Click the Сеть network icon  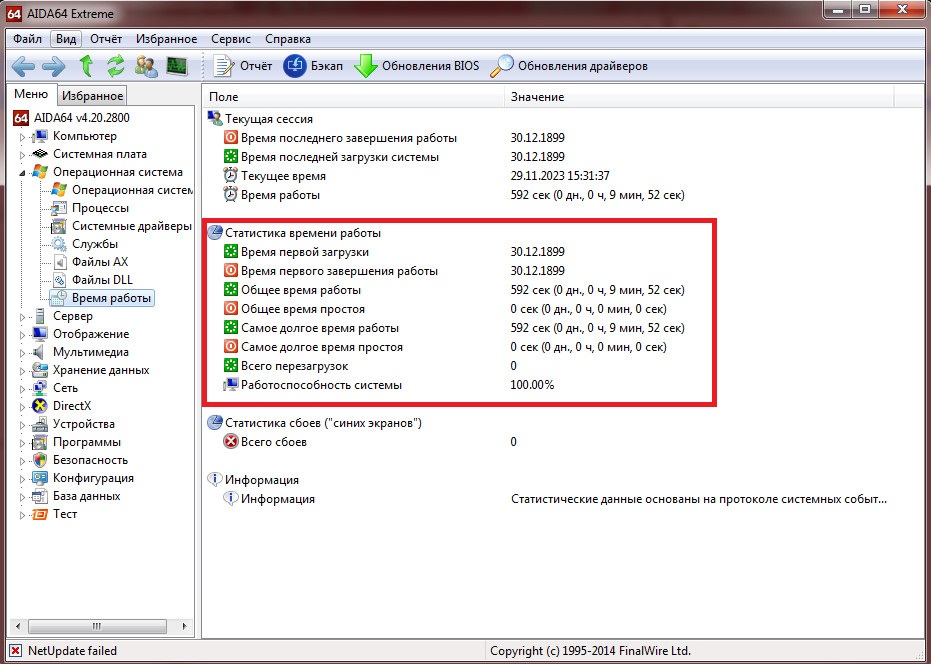(x=40, y=388)
